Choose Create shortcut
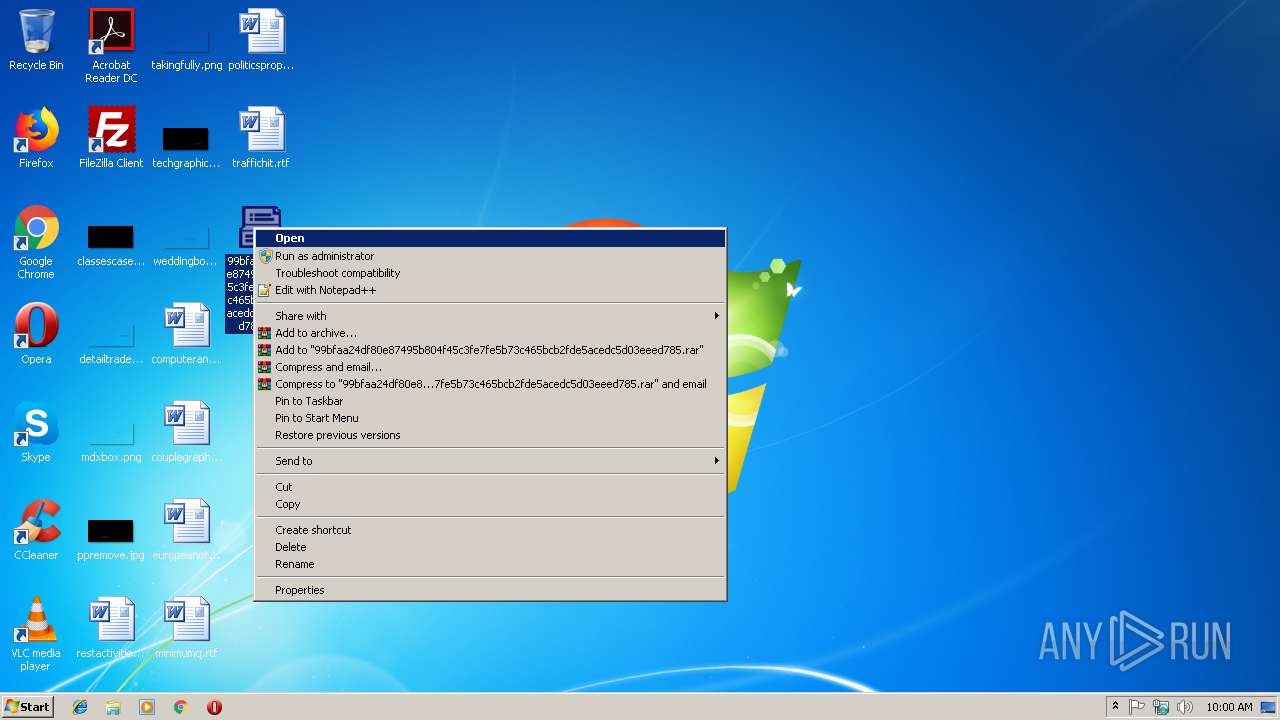The width and height of the screenshot is (1280, 720). coord(490,530)
